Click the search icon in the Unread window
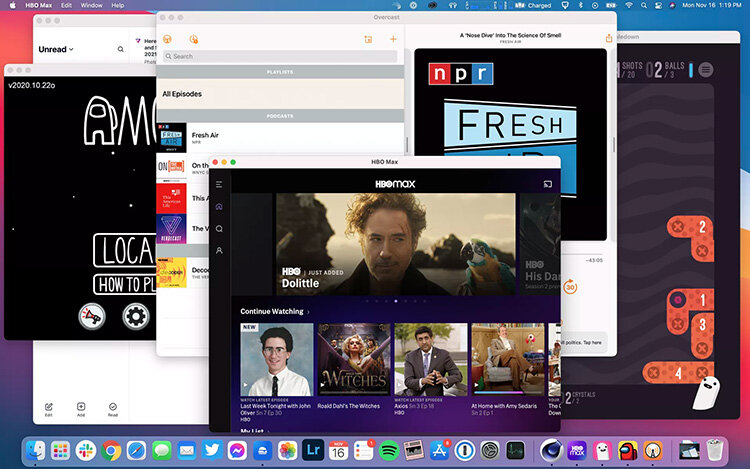 (x=121, y=49)
